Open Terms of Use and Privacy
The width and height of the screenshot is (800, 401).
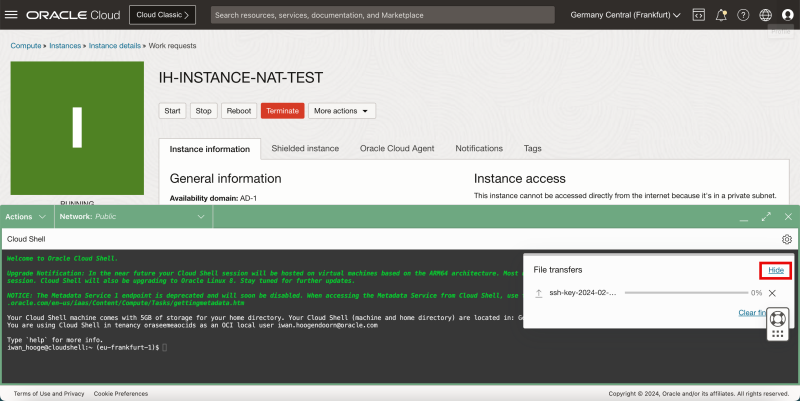coord(49,393)
